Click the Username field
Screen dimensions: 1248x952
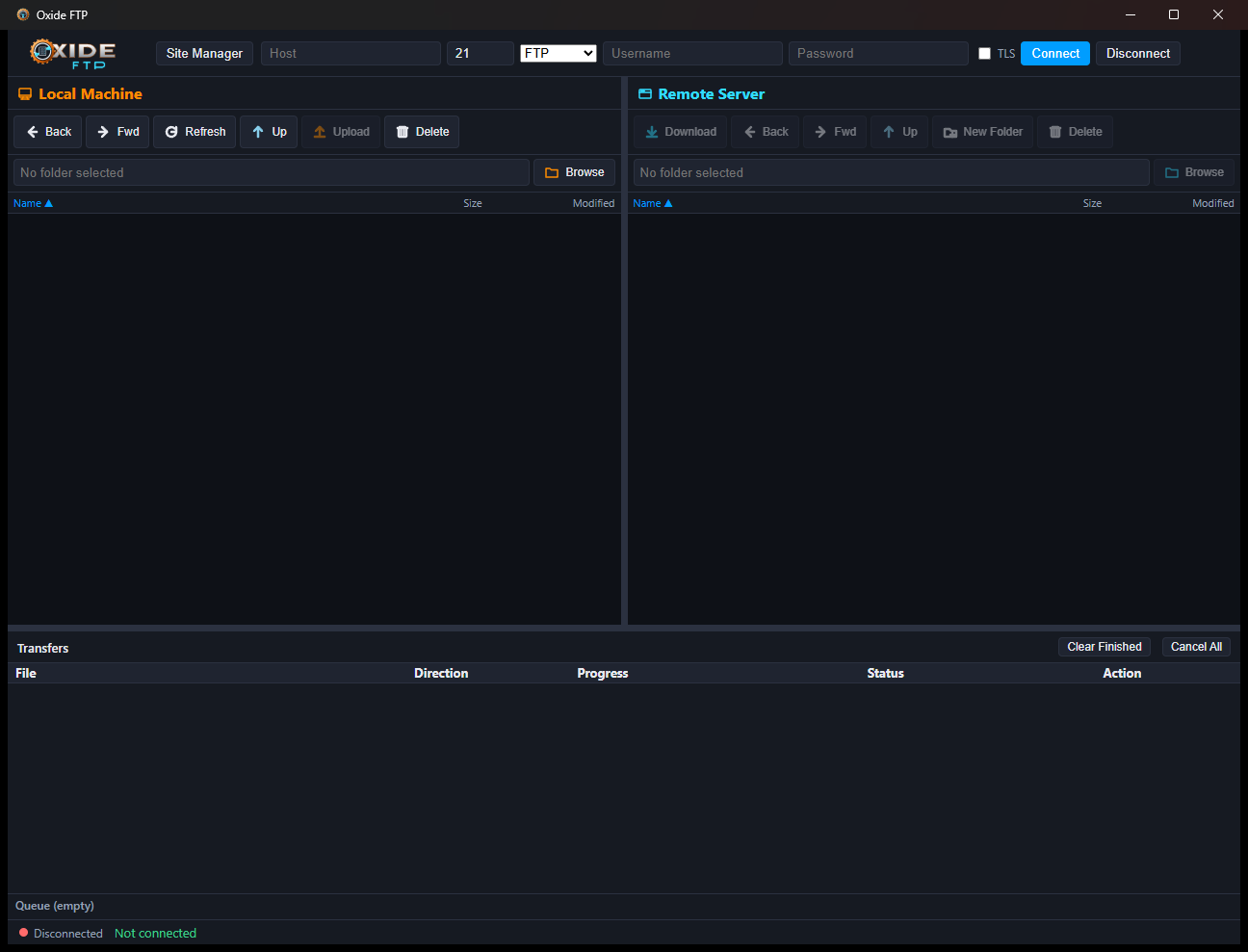(692, 53)
